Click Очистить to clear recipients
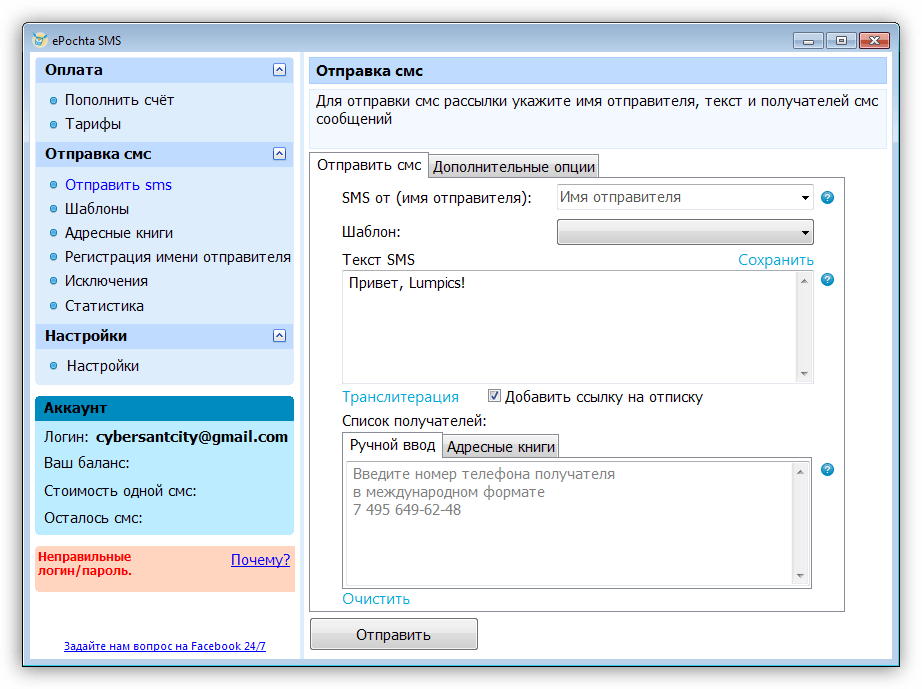 click(x=376, y=599)
